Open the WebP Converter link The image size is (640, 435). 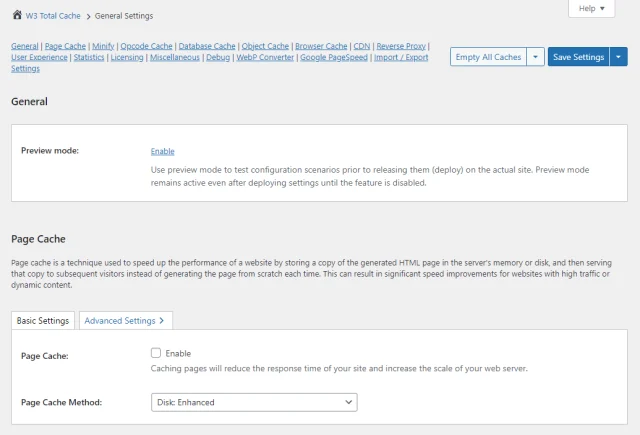[x=265, y=58]
